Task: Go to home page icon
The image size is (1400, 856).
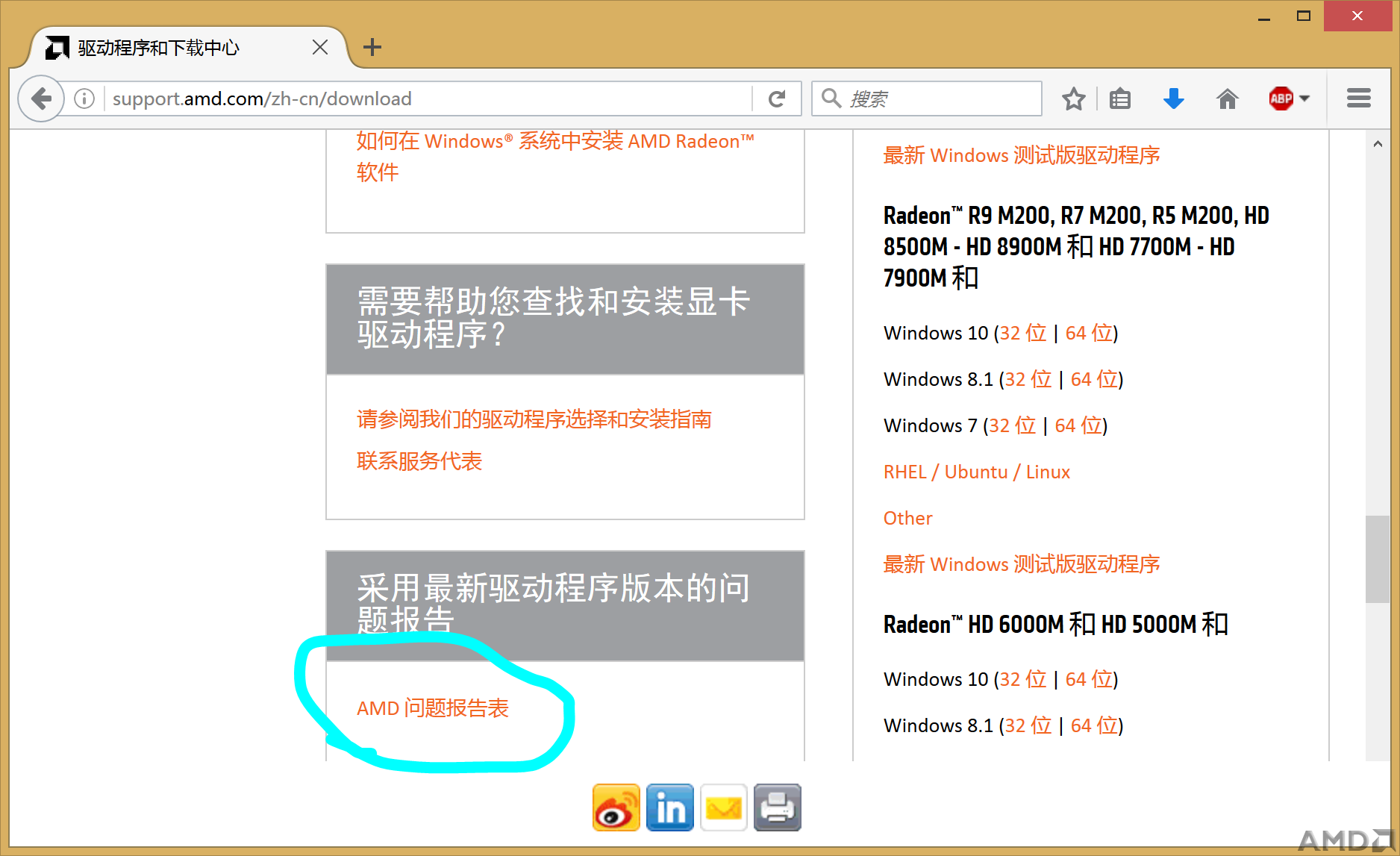Action: click(x=1228, y=99)
